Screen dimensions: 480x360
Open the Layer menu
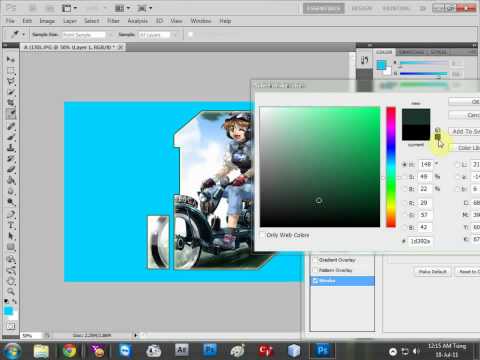pyautogui.click(x=70, y=21)
